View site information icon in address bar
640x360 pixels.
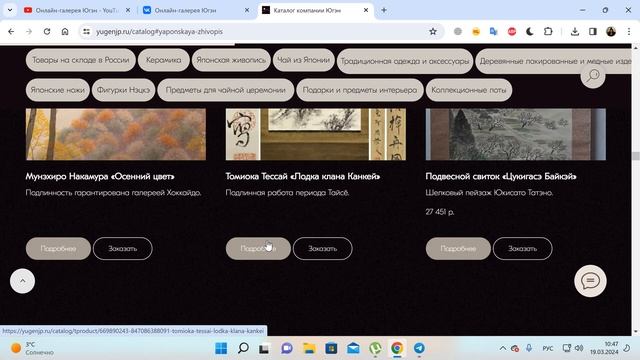(x=86, y=31)
